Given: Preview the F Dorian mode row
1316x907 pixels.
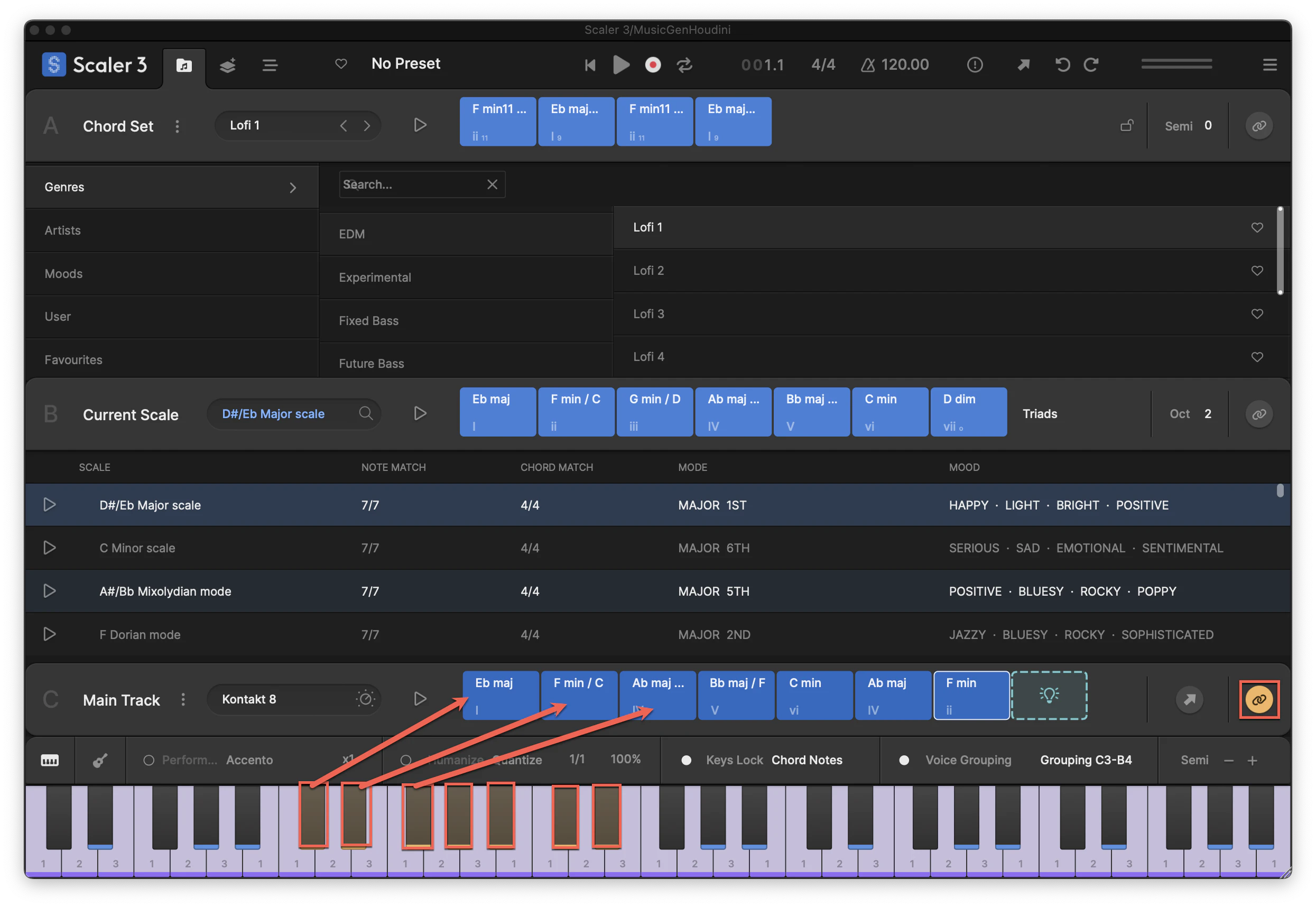Looking at the screenshot, I should click(50, 634).
